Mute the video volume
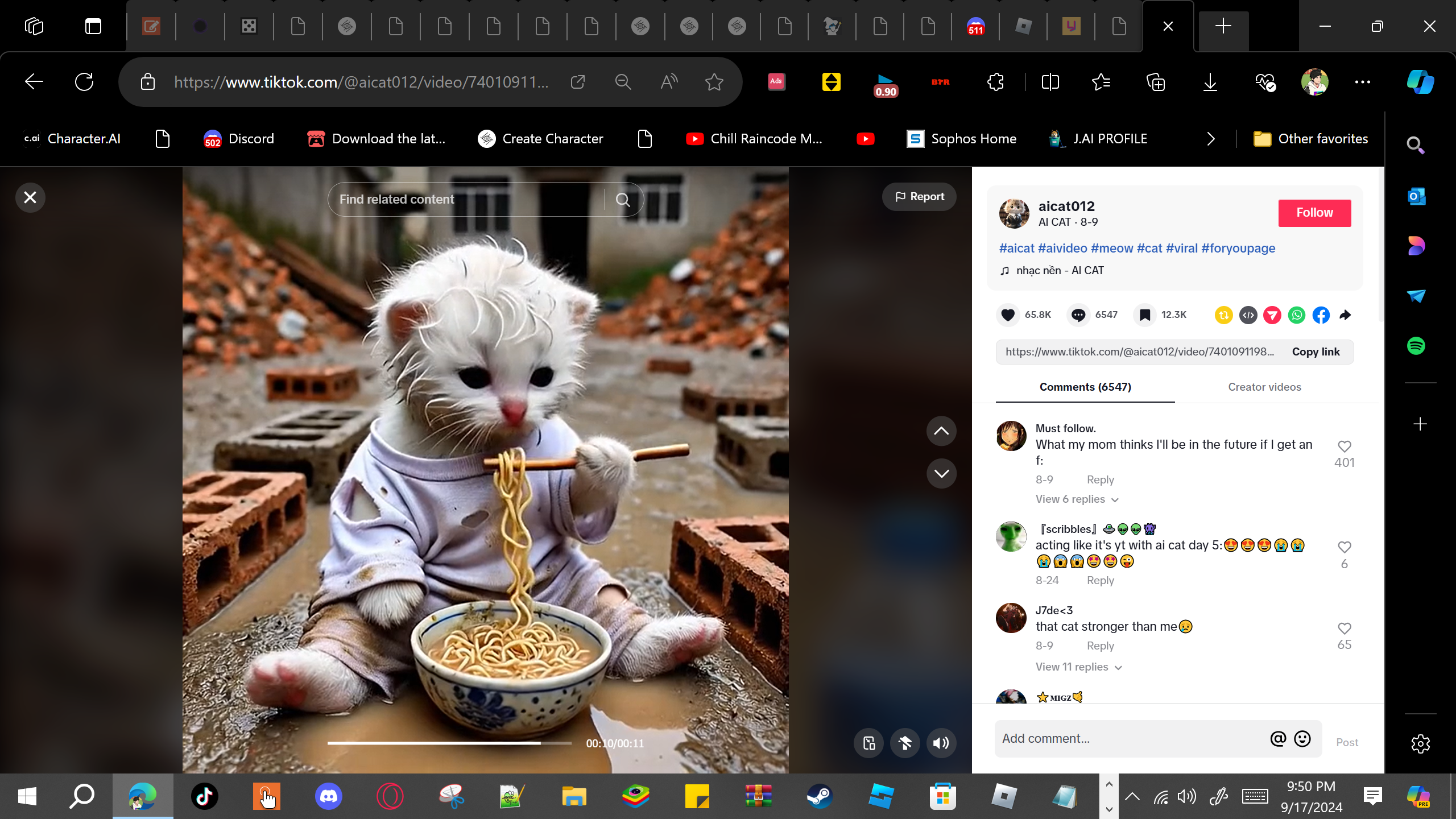The height and width of the screenshot is (819, 1456). coord(941,743)
